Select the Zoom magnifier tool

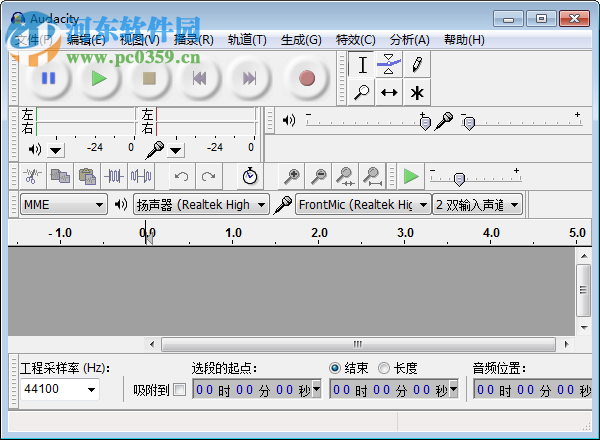[x=362, y=92]
